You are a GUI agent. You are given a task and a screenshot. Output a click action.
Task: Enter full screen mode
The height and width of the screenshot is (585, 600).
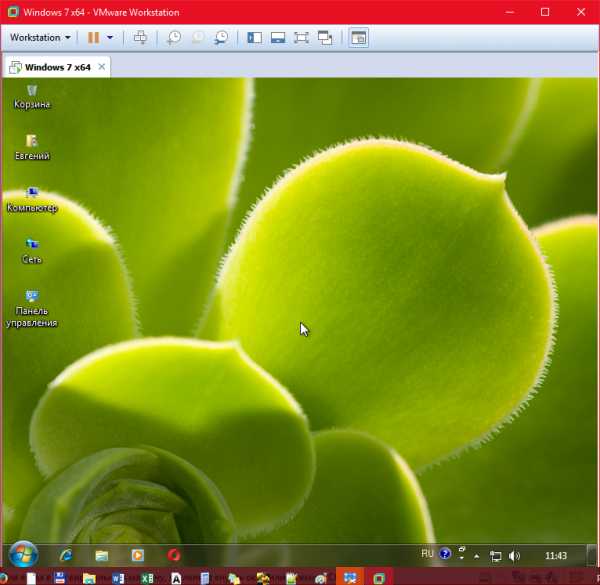click(x=302, y=37)
